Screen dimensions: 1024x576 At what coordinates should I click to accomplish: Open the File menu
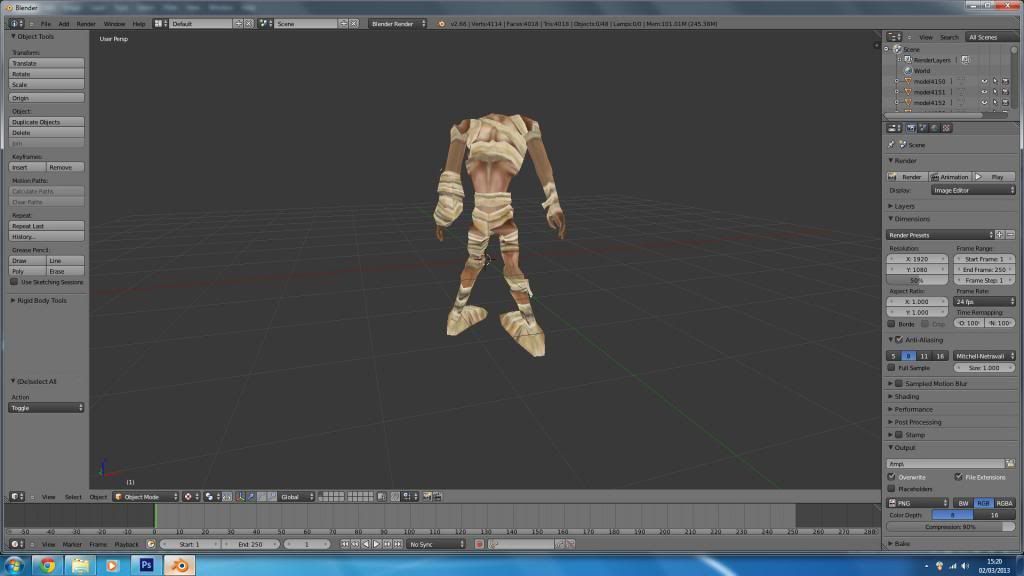point(46,24)
